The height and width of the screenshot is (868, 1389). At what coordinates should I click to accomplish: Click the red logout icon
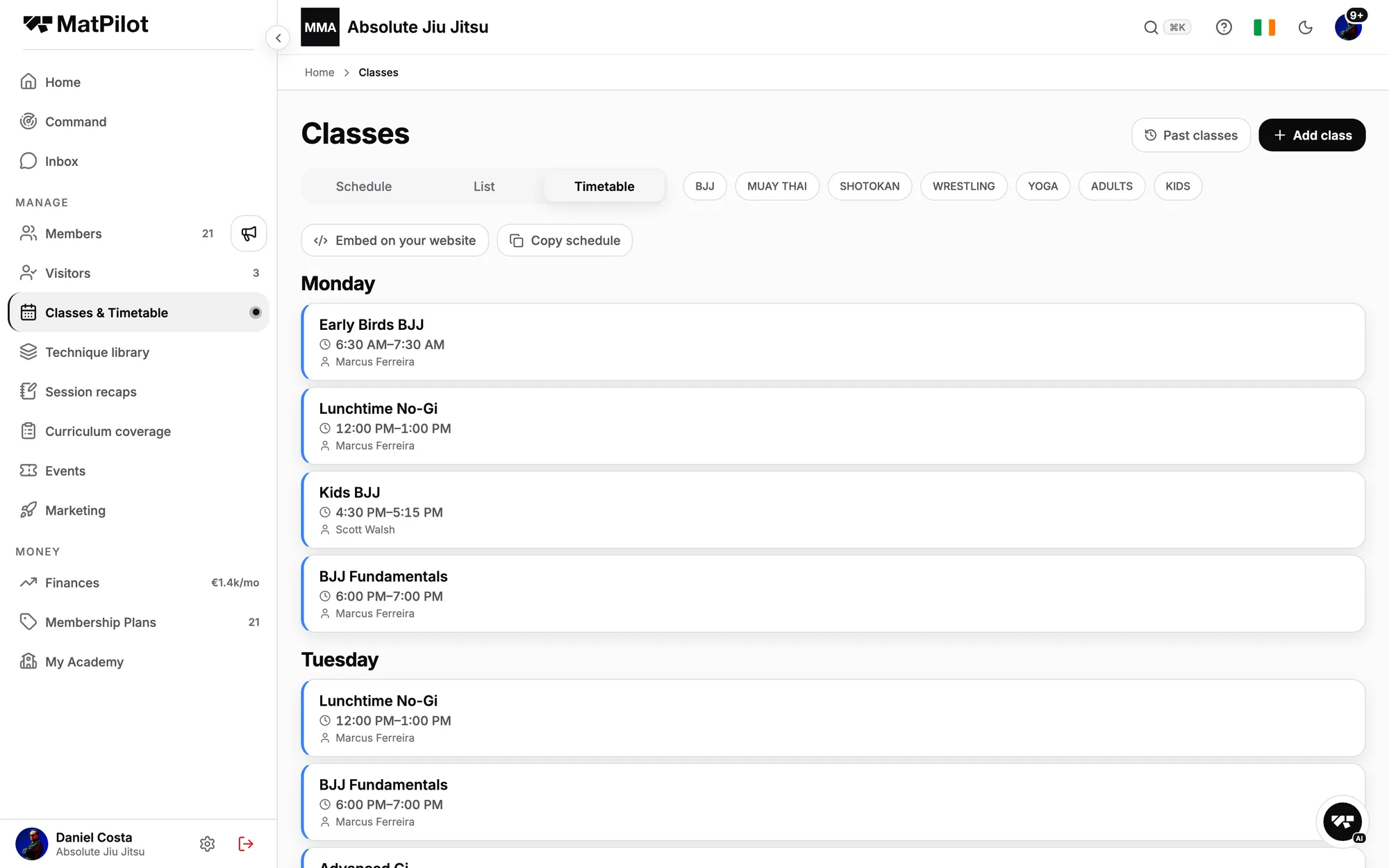(246, 844)
